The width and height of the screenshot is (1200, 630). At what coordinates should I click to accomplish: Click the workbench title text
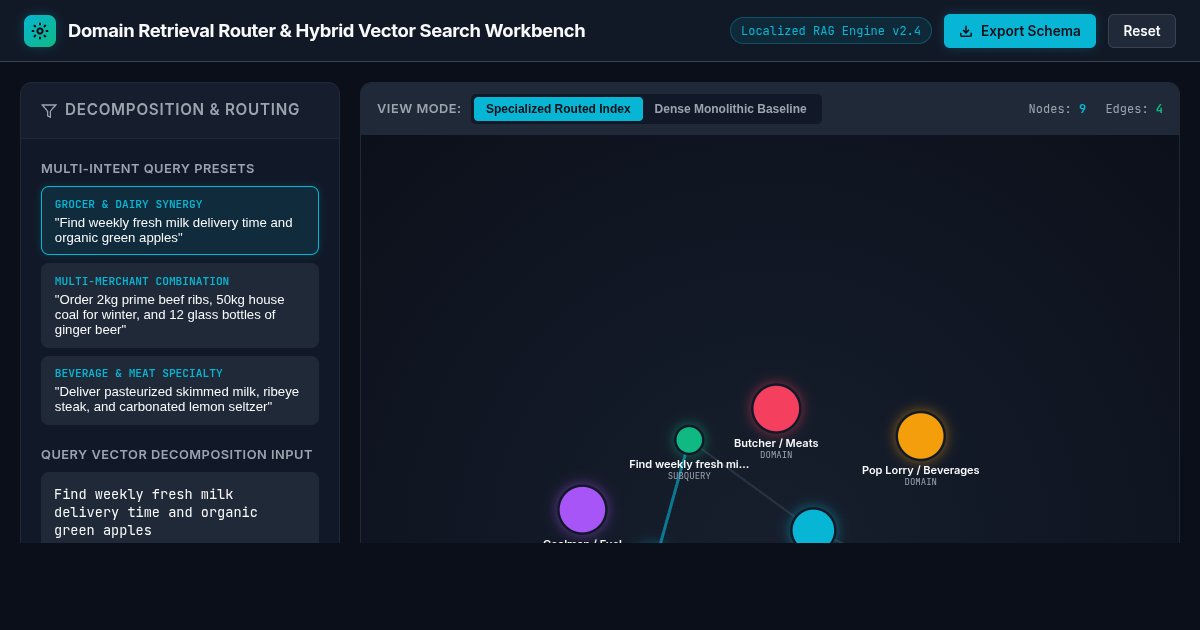pos(327,31)
